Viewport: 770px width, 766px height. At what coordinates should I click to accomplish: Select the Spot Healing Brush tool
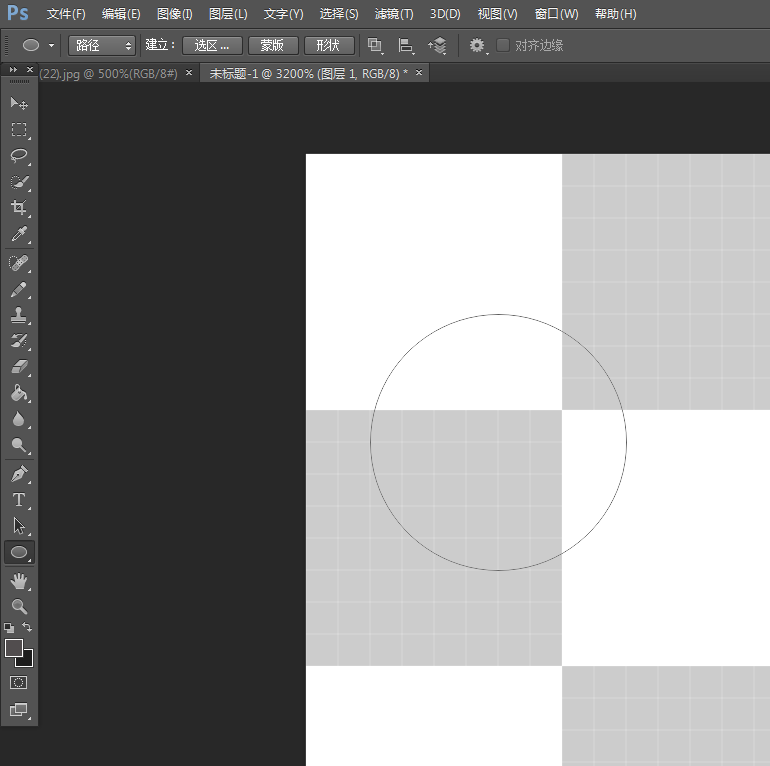19,263
